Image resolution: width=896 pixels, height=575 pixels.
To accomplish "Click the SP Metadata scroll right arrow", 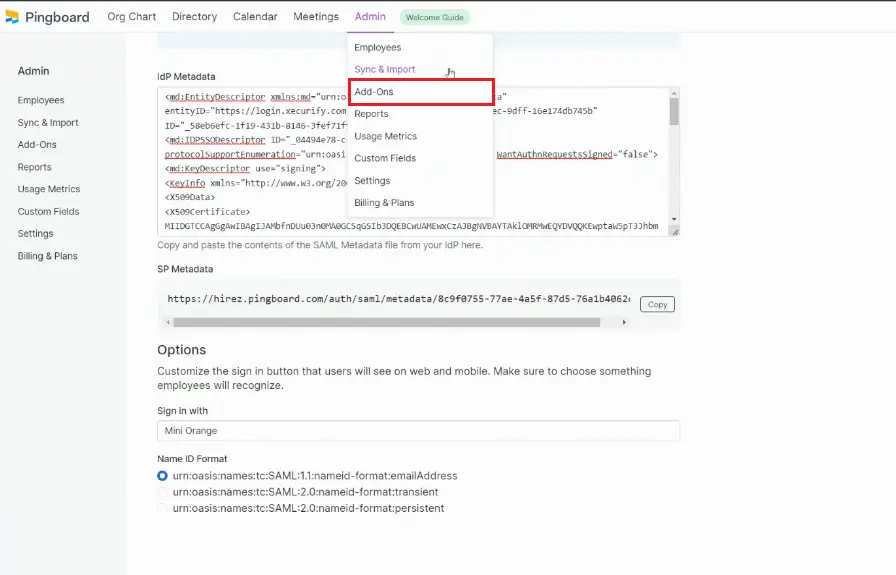I will [624, 322].
